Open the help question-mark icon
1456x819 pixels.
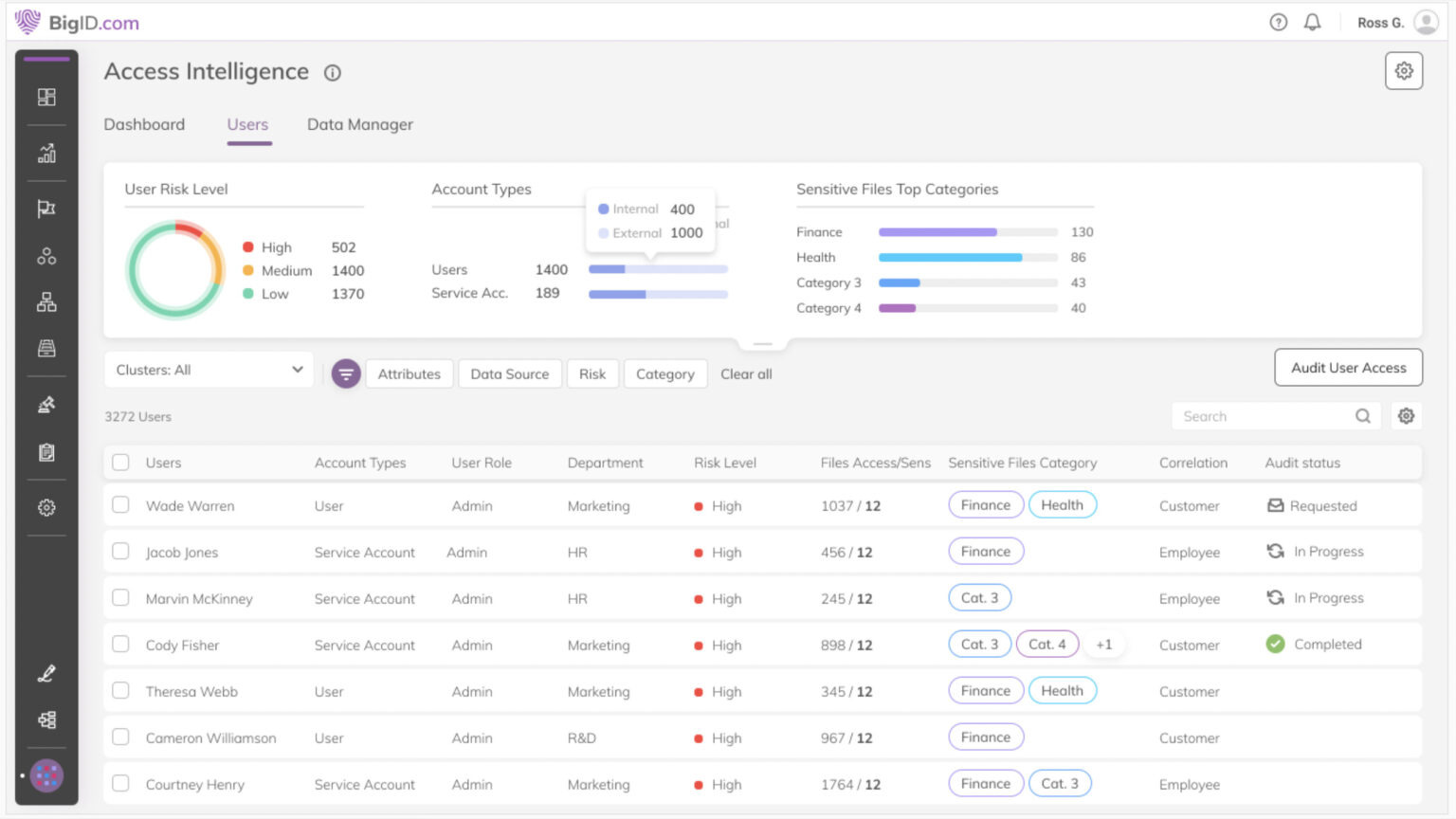coord(1278,21)
